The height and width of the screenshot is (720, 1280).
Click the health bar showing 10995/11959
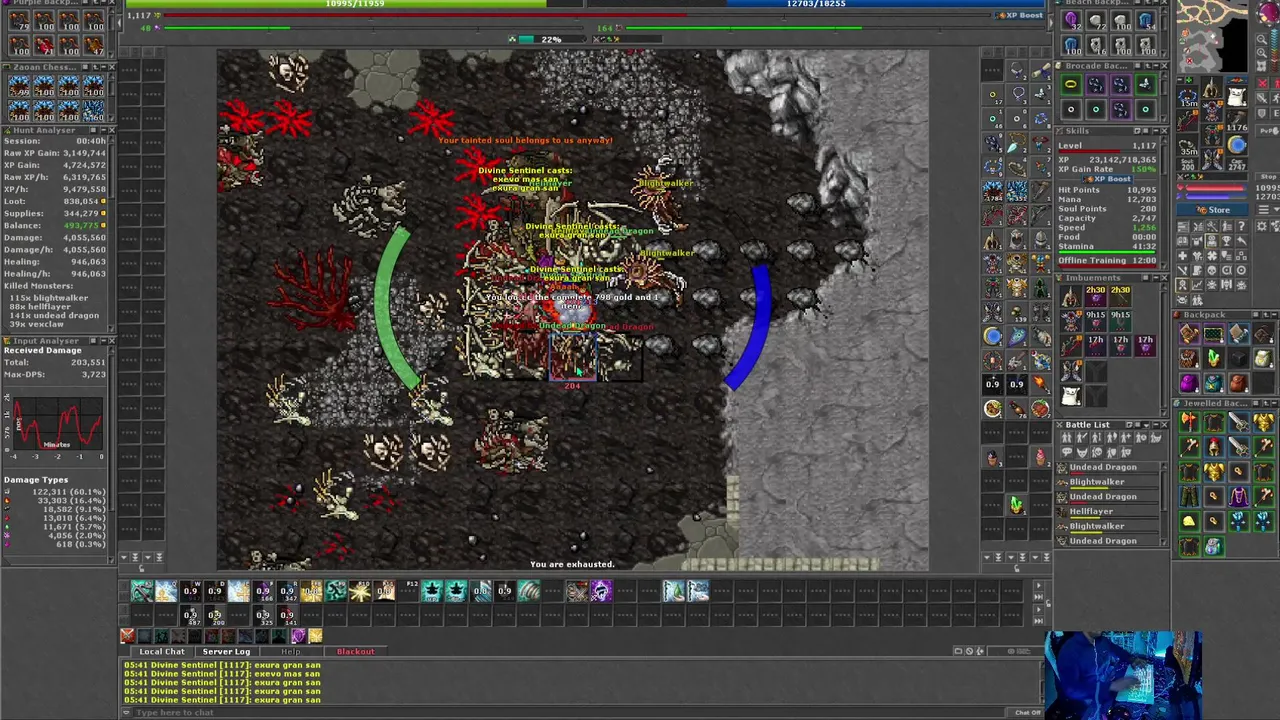tap(355, 4)
